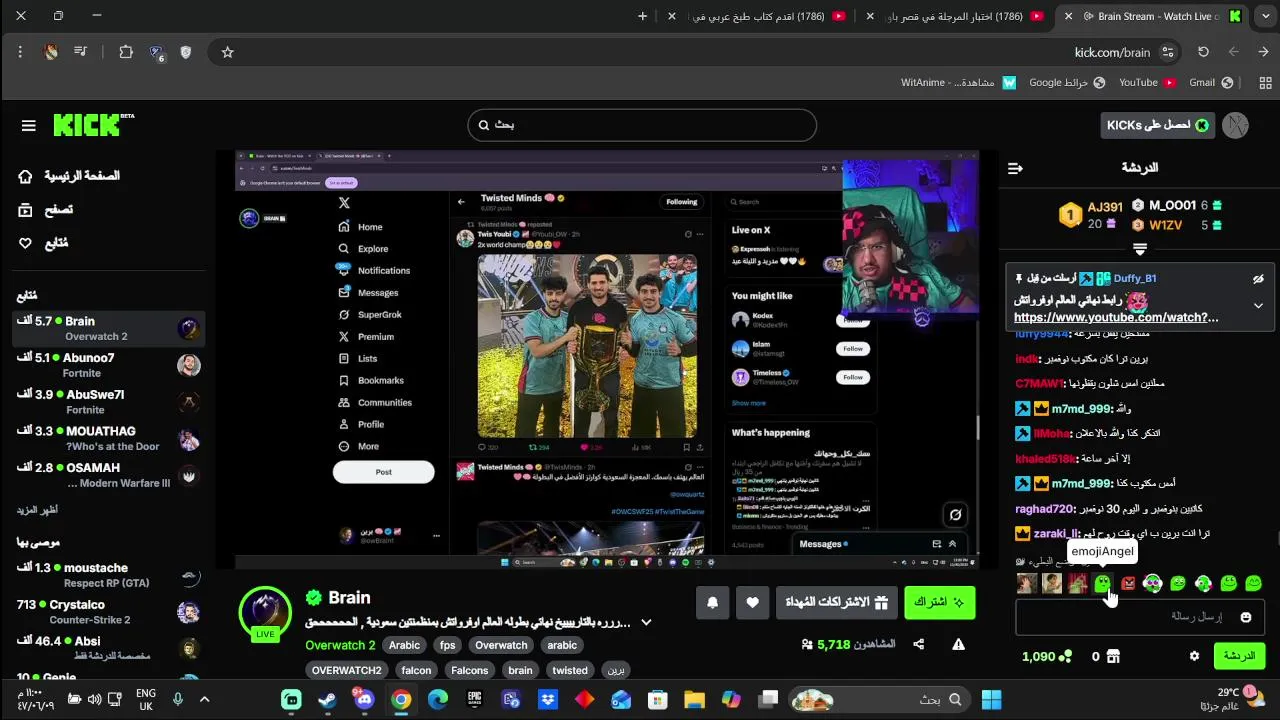The height and width of the screenshot is (720, 1280).
Task: Bookmark this page with star icon
Action: click(227, 52)
